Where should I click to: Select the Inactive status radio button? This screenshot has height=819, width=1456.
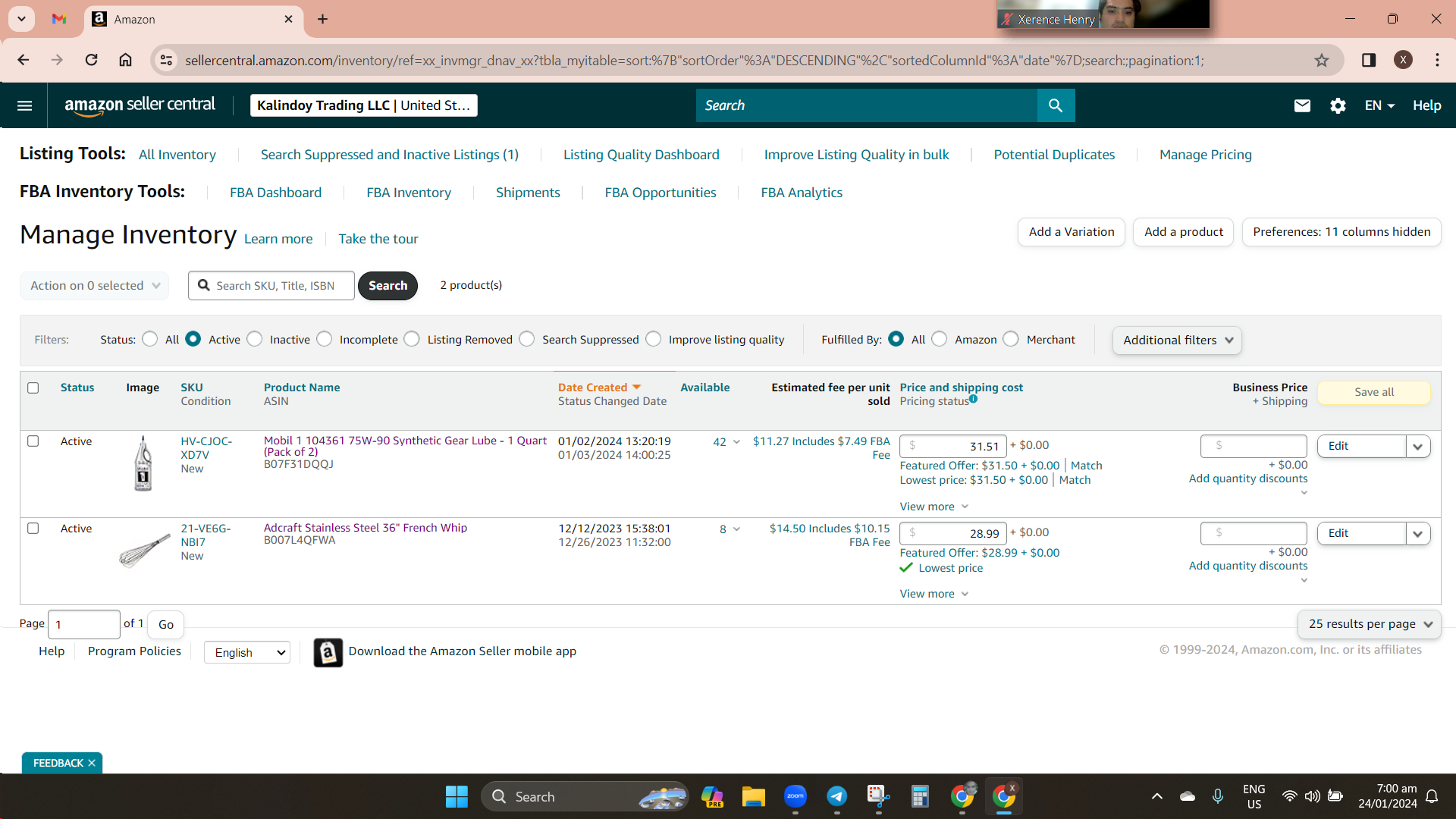(x=255, y=339)
